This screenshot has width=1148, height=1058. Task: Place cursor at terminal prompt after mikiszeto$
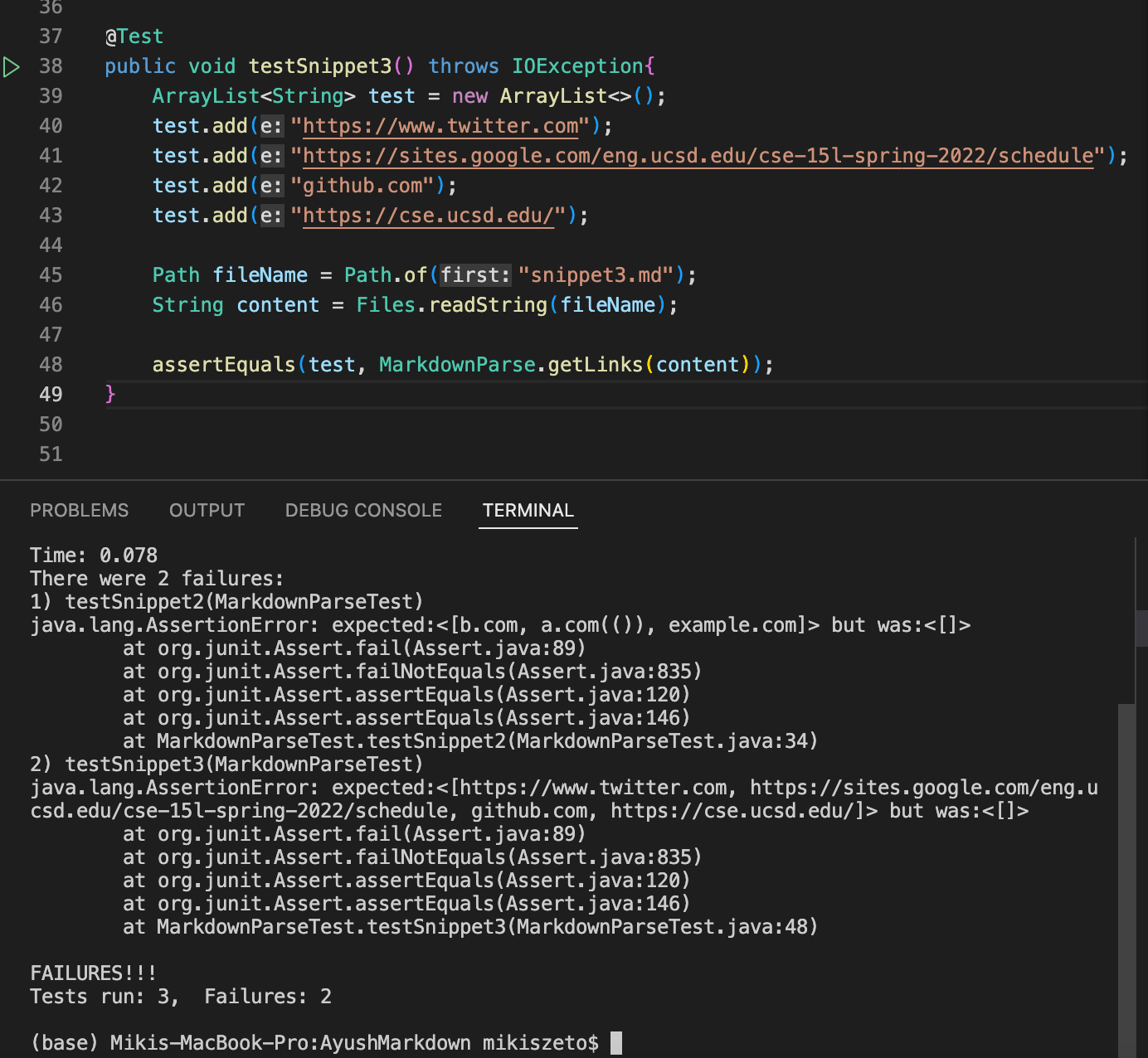[616, 1043]
